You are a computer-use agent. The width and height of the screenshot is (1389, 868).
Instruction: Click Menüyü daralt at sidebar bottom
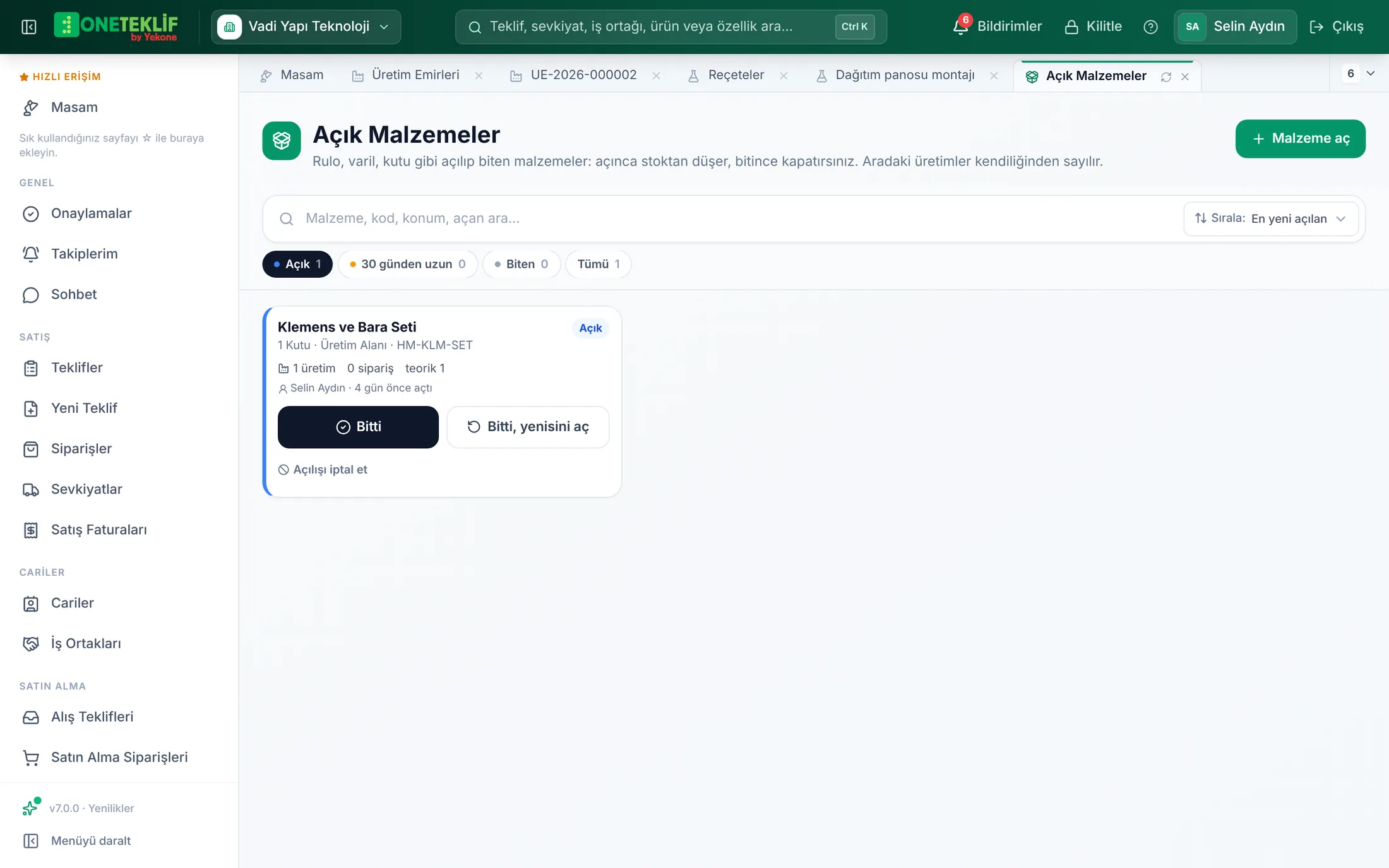pos(77,841)
